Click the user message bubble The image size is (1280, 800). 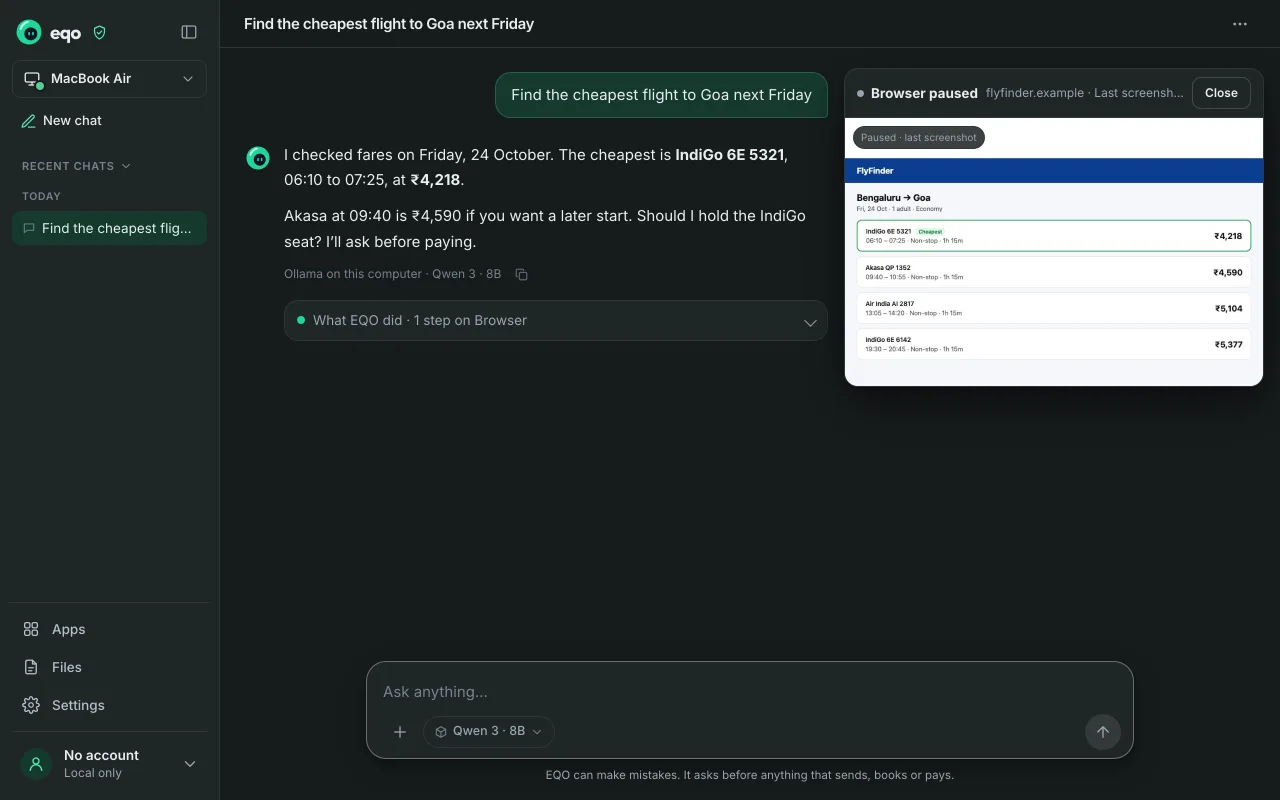point(661,95)
